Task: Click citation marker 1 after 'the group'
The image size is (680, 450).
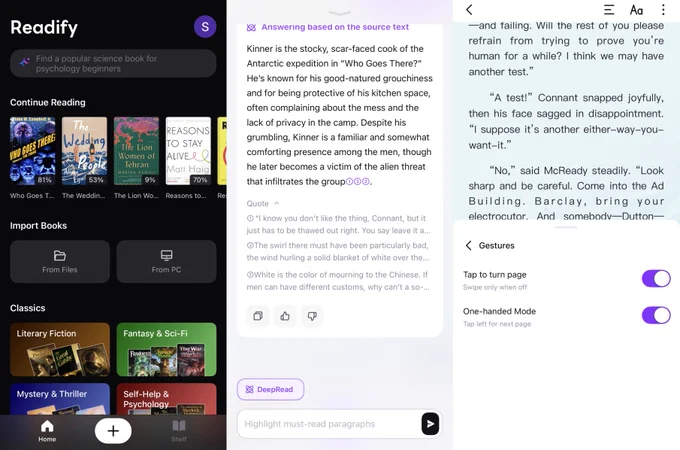Action: pyautogui.click(x=349, y=182)
